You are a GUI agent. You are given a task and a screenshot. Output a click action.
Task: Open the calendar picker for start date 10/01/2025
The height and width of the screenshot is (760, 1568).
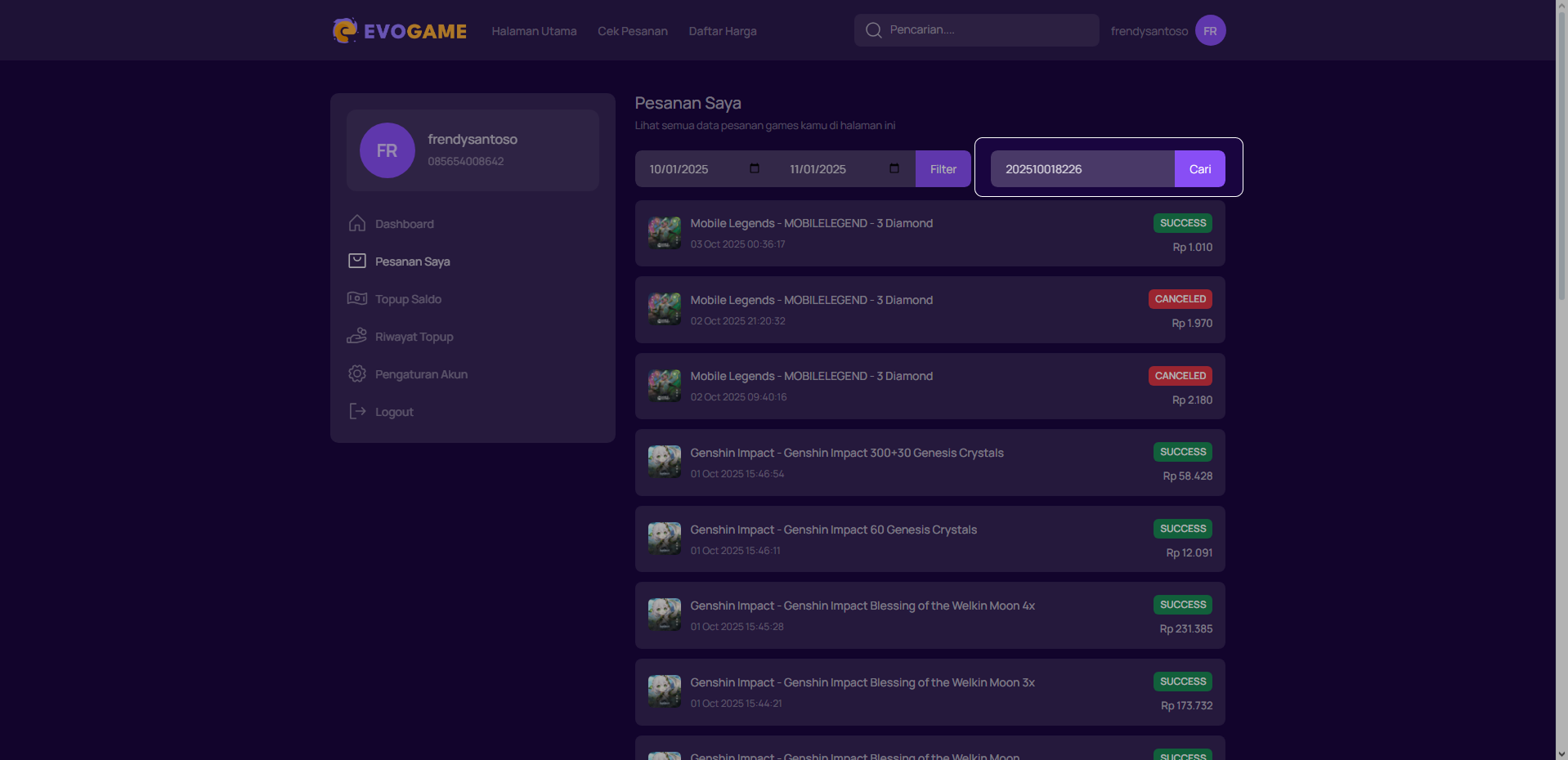(754, 168)
